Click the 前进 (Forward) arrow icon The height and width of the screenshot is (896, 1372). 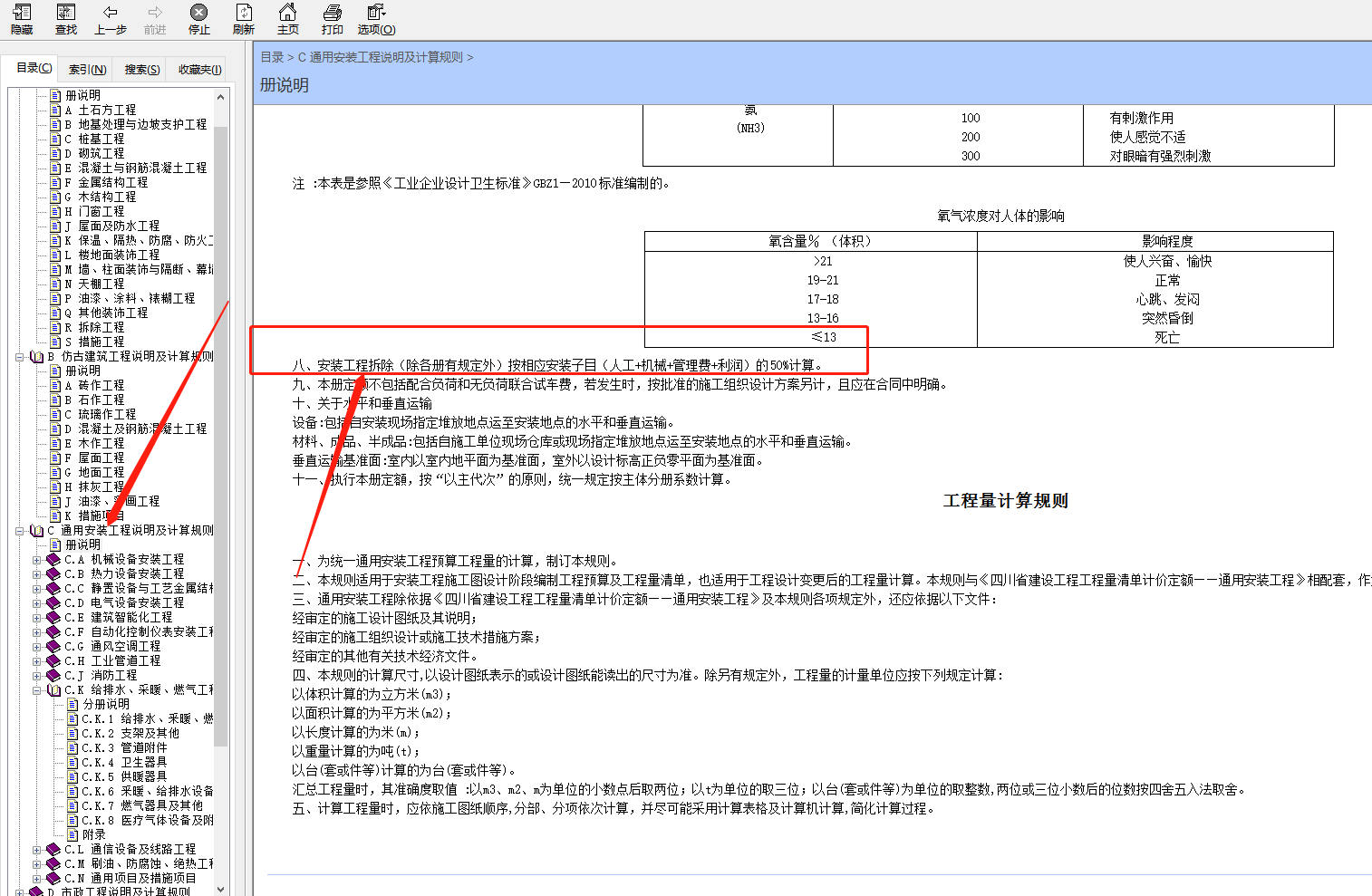155,12
